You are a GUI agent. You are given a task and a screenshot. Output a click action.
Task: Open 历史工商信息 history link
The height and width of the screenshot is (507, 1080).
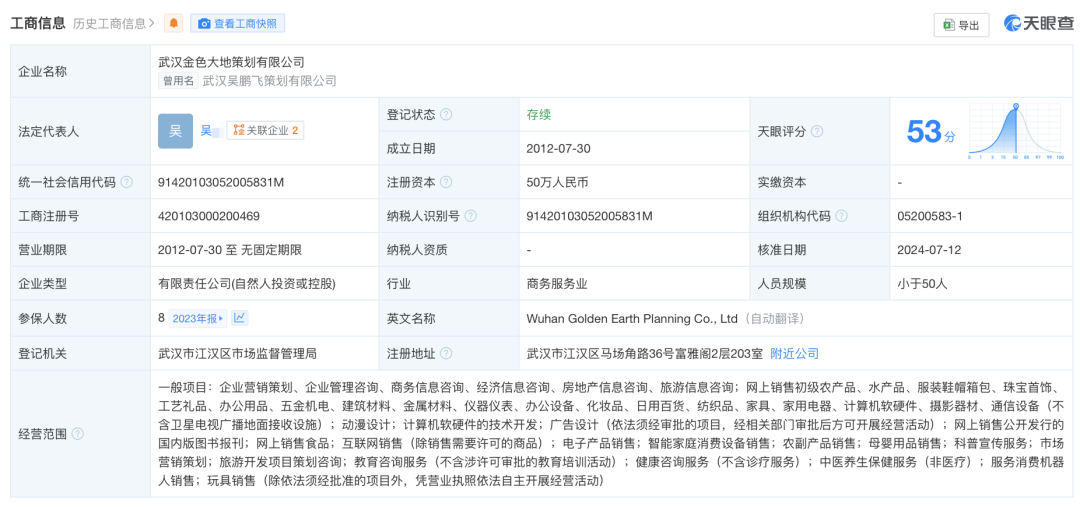[x=114, y=23]
